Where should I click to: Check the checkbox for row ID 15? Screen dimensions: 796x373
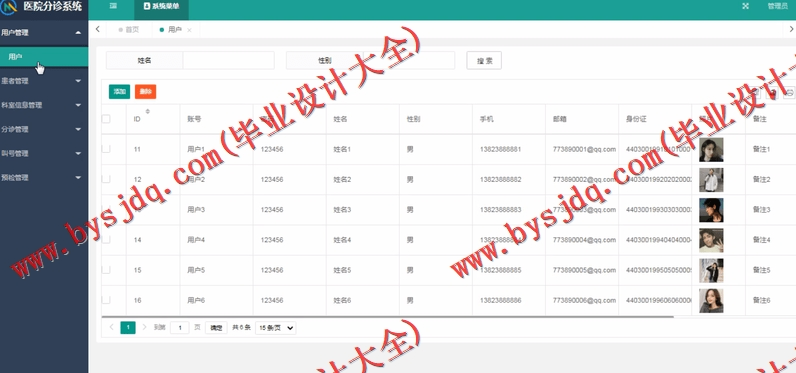106,269
